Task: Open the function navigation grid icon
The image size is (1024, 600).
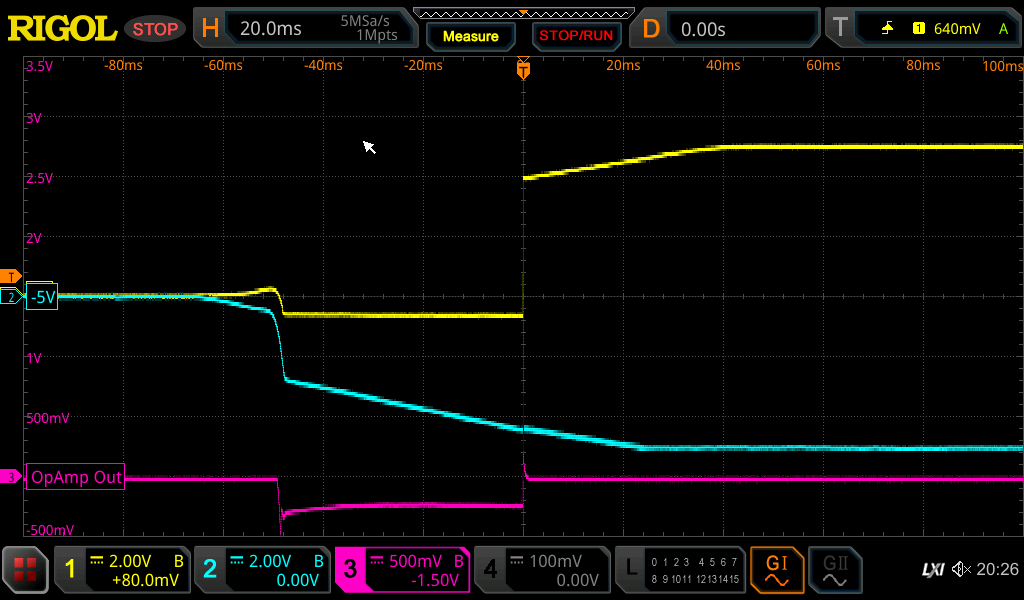Action: point(24,570)
